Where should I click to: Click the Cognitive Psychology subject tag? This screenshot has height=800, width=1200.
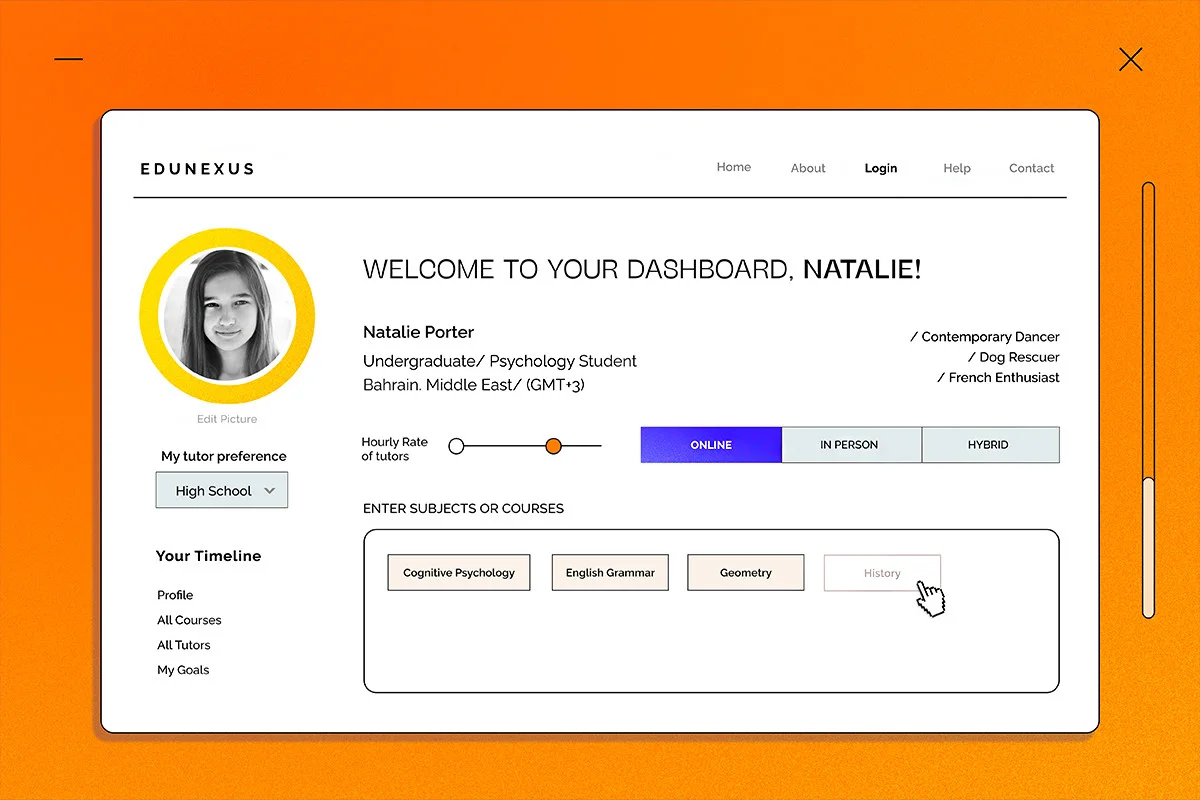click(459, 573)
